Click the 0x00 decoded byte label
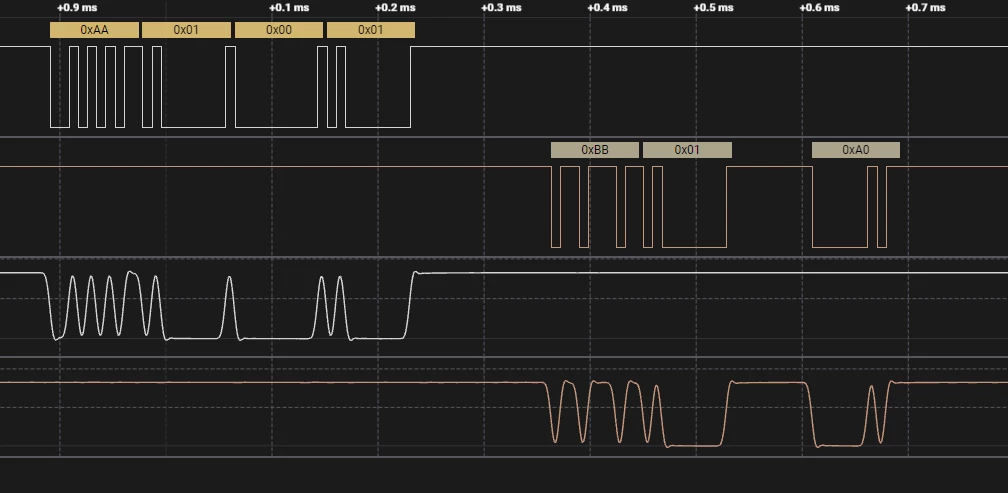 click(x=279, y=30)
